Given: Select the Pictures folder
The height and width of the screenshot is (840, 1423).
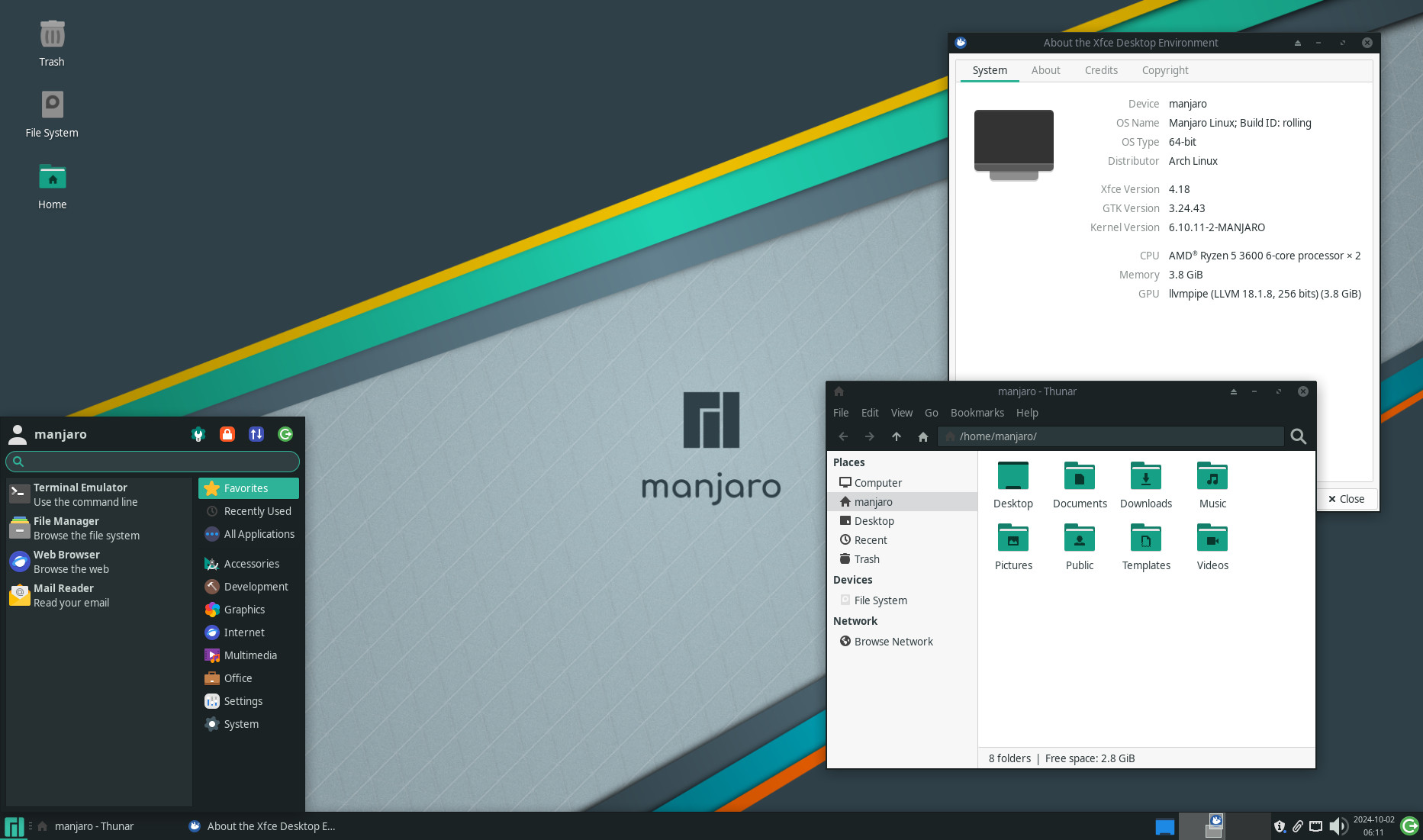Looking at the screenshot, I should [1013, 547].
